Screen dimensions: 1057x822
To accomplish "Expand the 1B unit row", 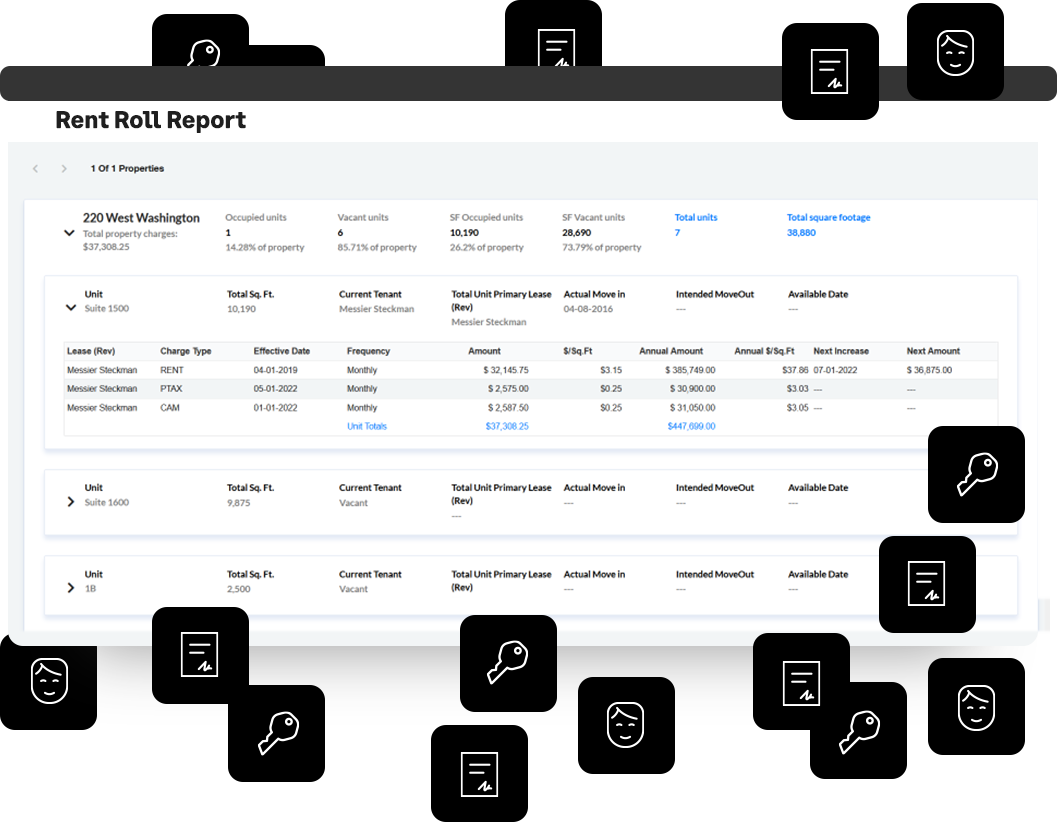I will [71, 588].
